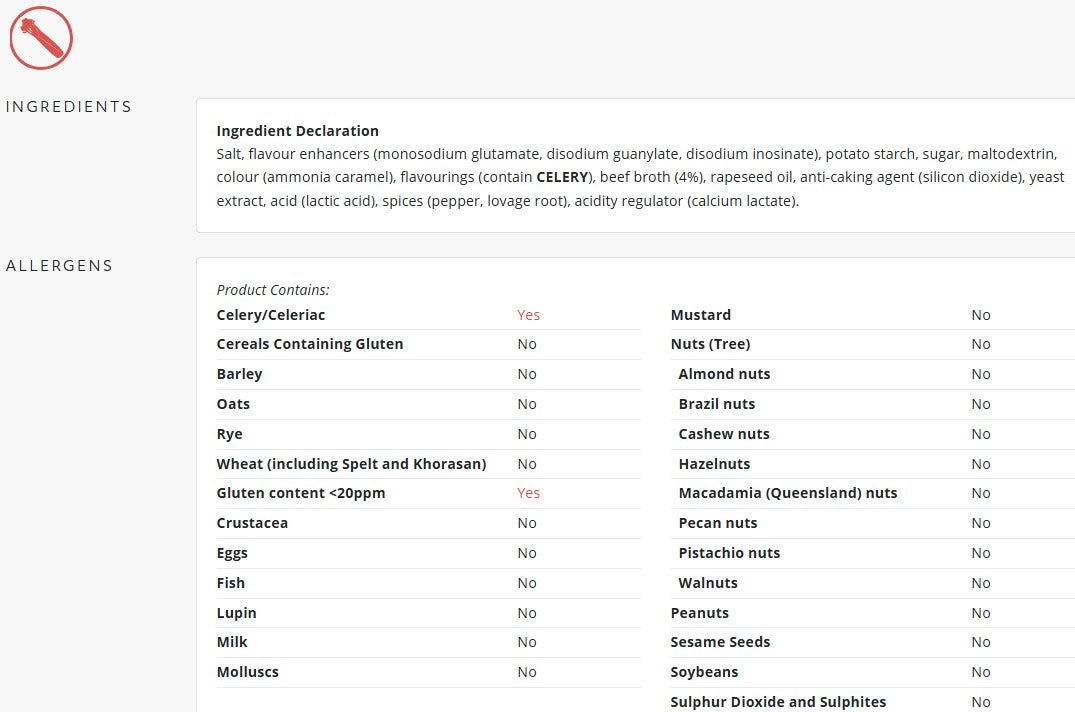Select the Mustard allergen label
This screenshot has width=1075, height=712.
coord(700,315)
